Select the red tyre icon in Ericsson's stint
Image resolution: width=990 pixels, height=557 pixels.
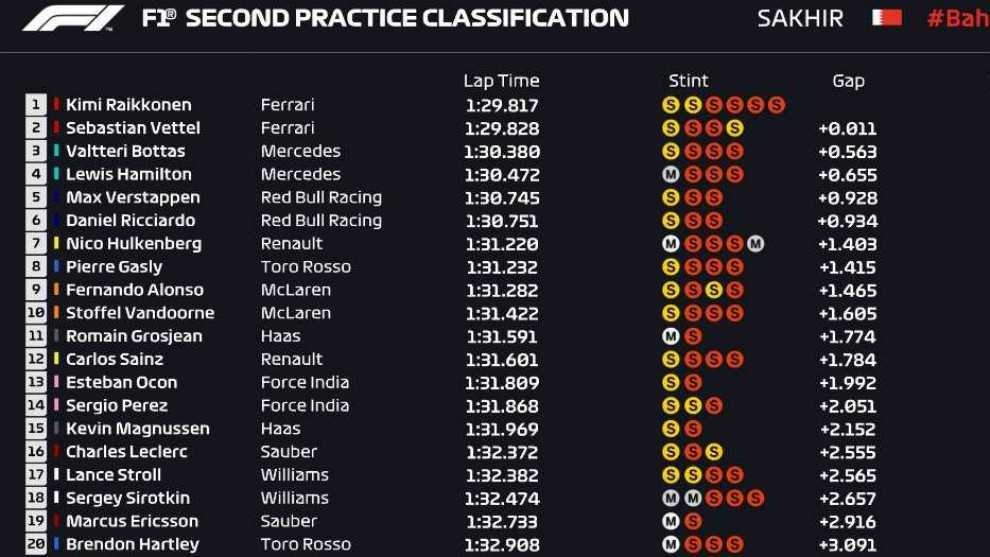(x=692, y=521)
